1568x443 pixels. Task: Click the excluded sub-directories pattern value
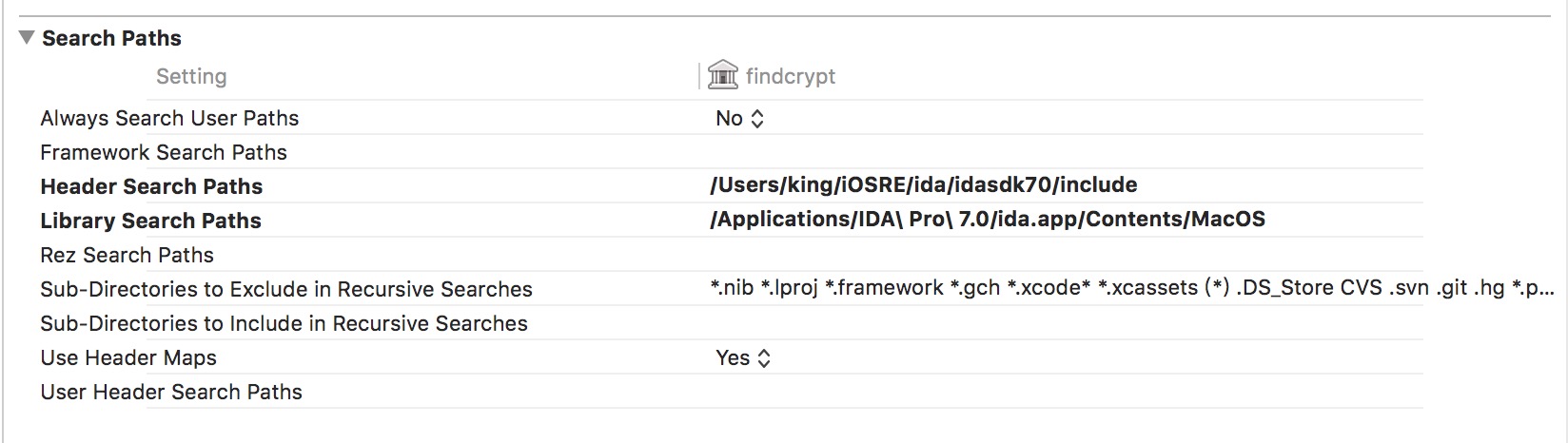pos(1132,287)
